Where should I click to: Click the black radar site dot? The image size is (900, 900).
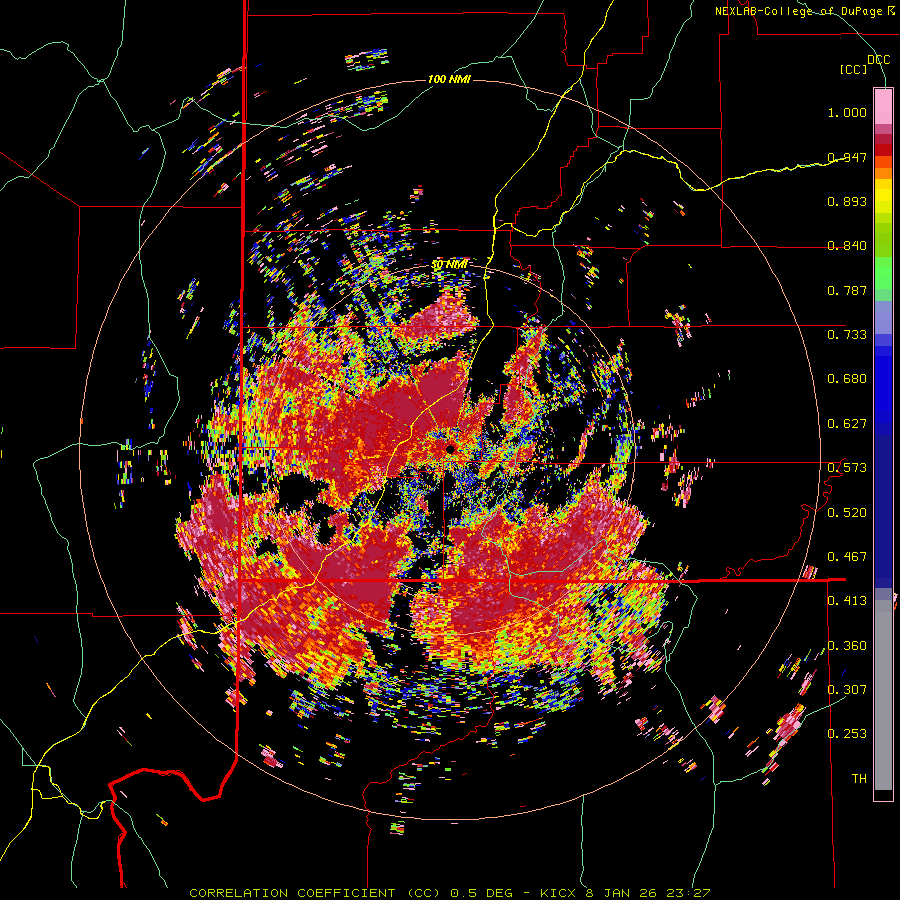pos(451,449)
